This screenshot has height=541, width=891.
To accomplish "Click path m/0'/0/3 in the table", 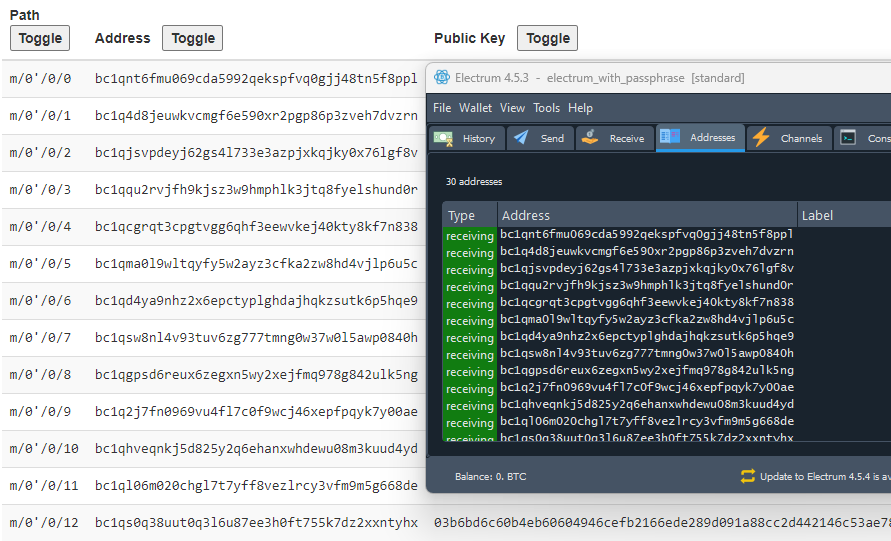I will (x=40, y=190).
